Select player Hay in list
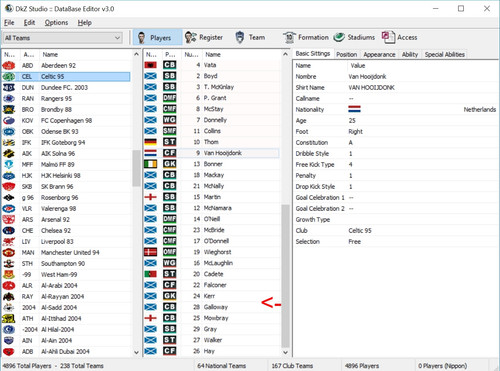Image resolution: width=500 pixels, height=371 pixels. pyautogui.click(x=212, y=351)
